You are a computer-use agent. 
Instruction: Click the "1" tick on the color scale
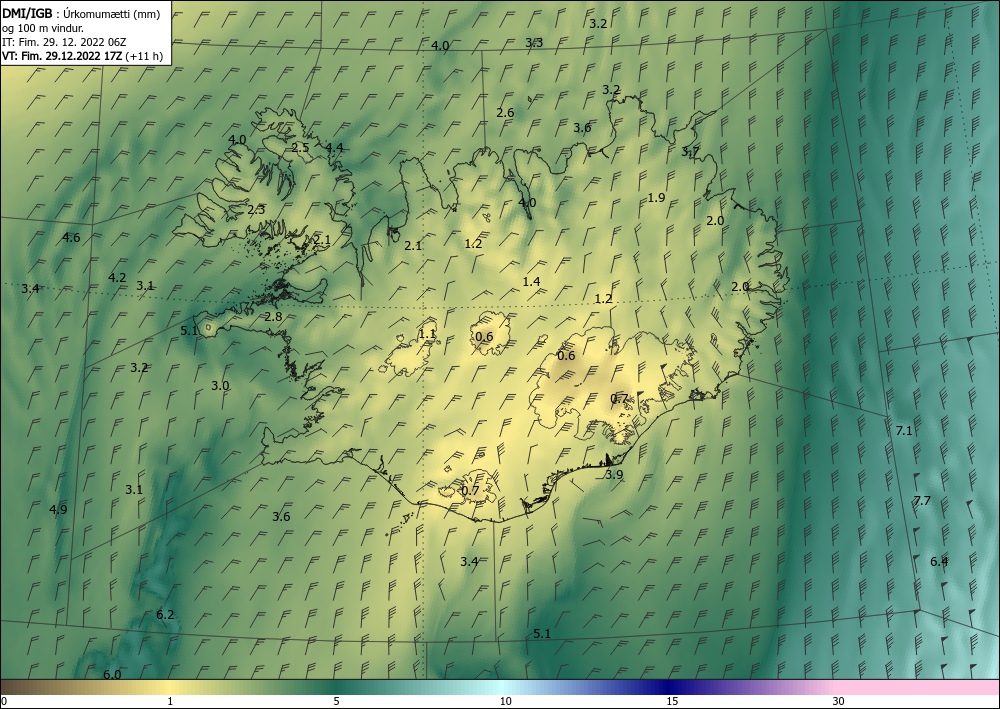point(170,702)
